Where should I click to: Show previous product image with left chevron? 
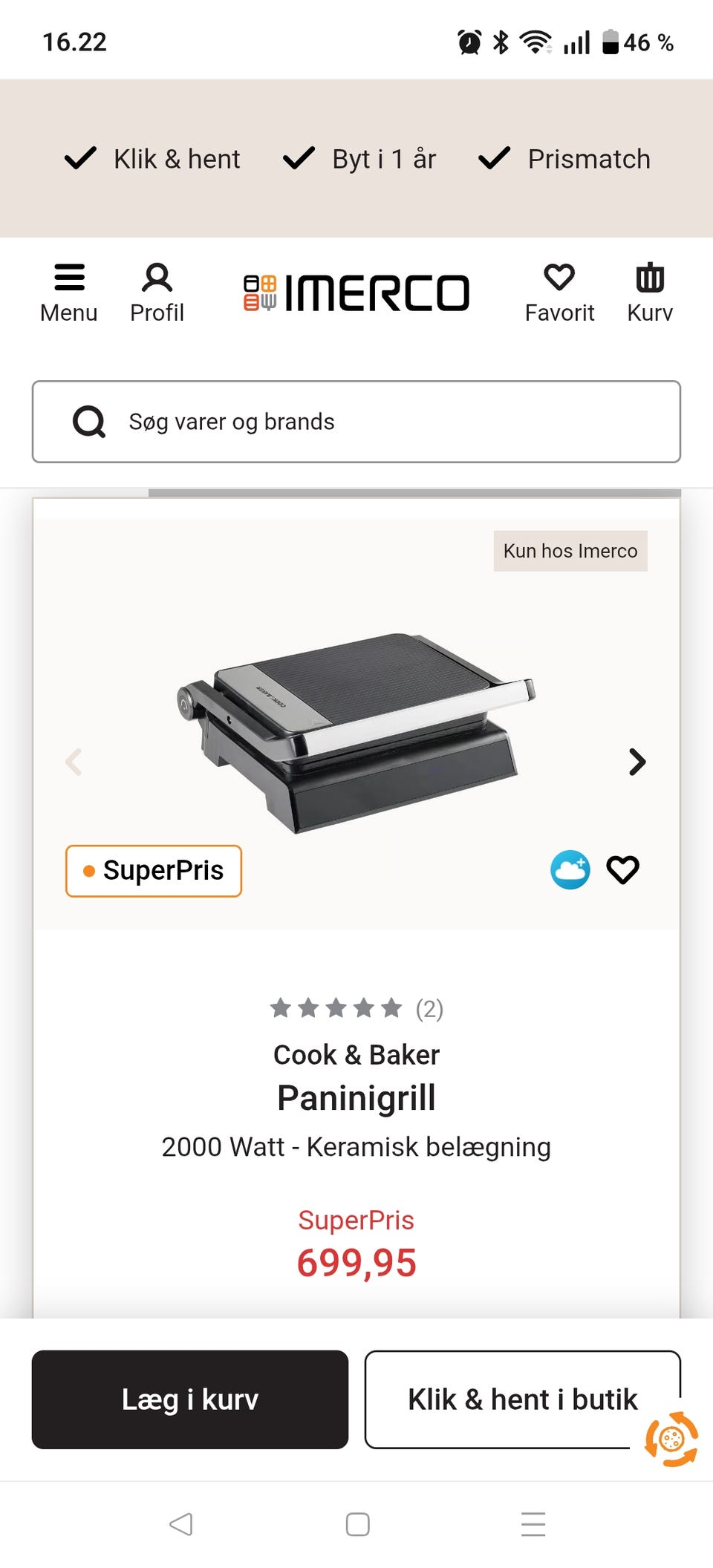[x=74, y=762]
